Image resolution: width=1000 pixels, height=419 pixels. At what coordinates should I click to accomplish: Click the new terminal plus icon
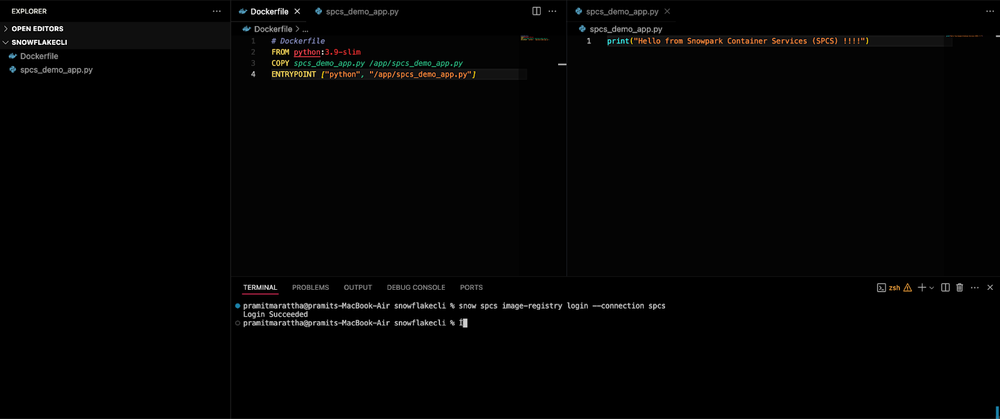click(x=922, y=287)
